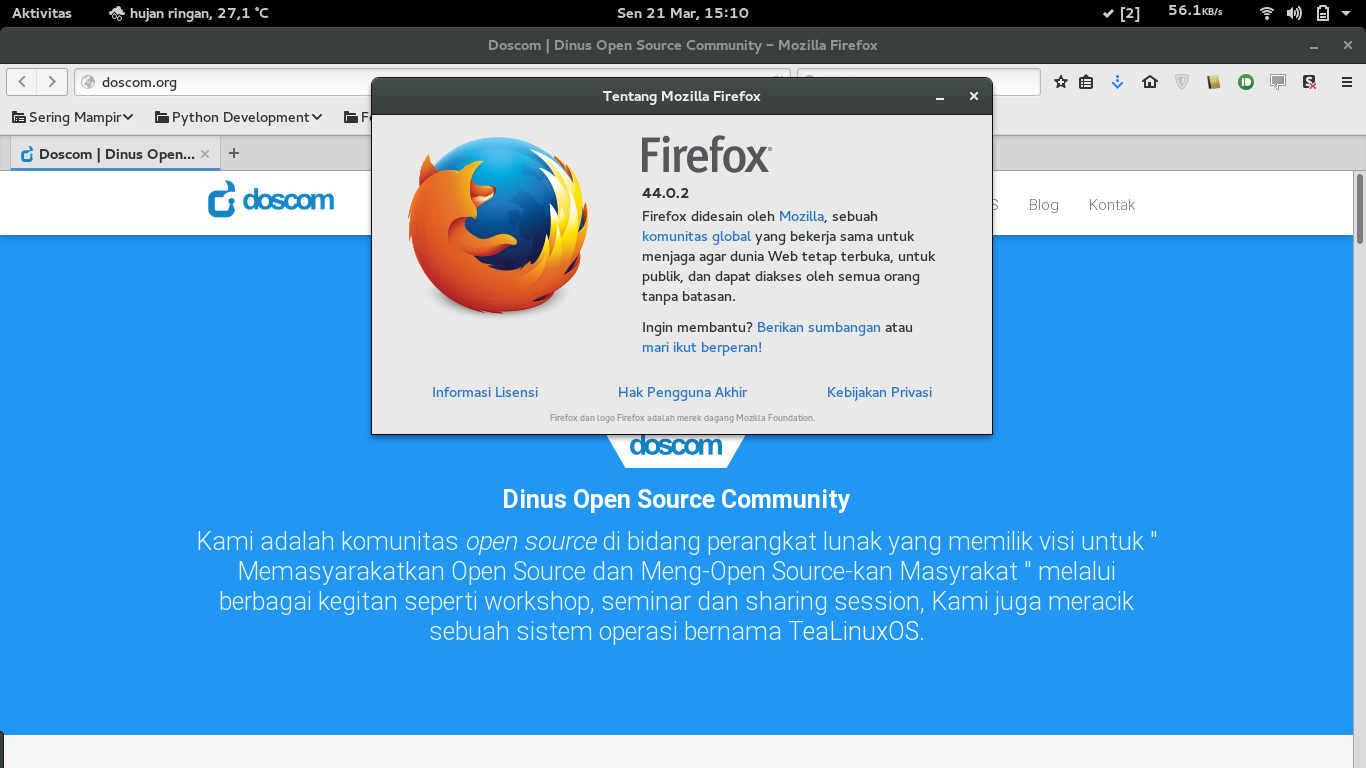Follow the Mozilla link in dialog
The height and width of the screenshot is (768, 1366).
801,216
